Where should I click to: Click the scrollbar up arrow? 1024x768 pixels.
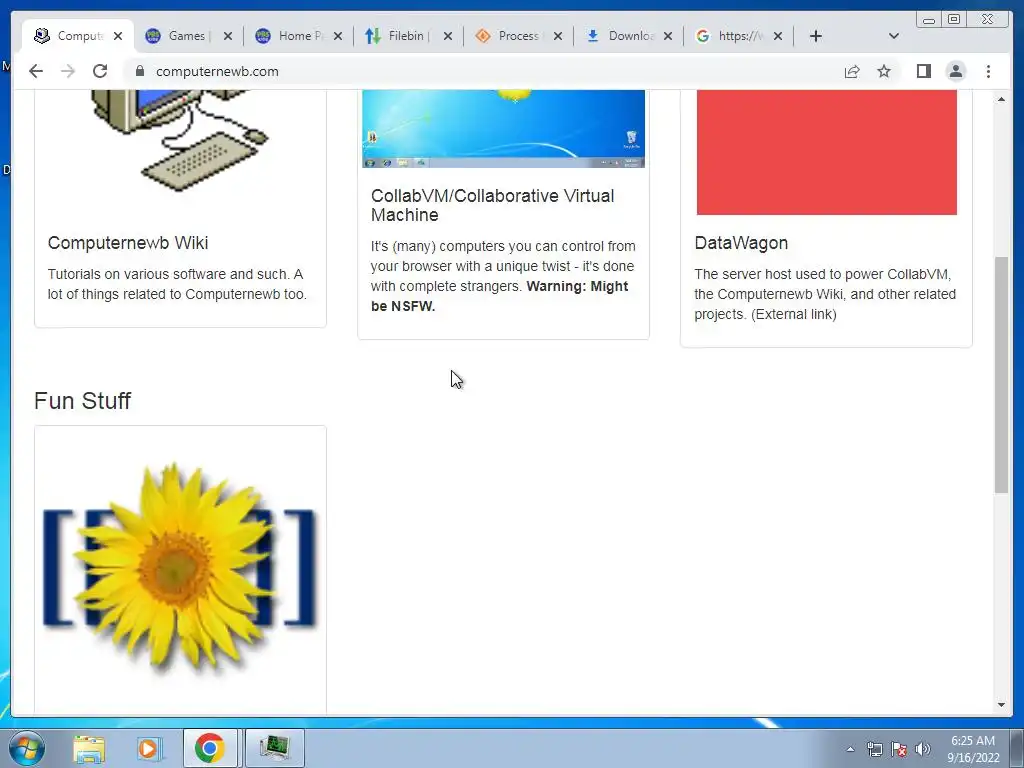pos(1001,99)
